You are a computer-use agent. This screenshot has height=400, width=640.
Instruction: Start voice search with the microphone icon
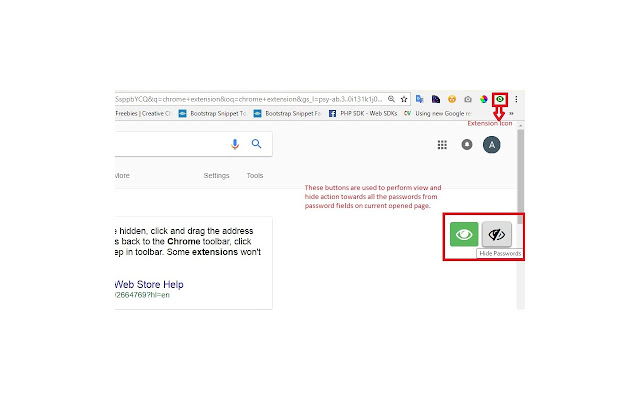click(x=235, y=144)
